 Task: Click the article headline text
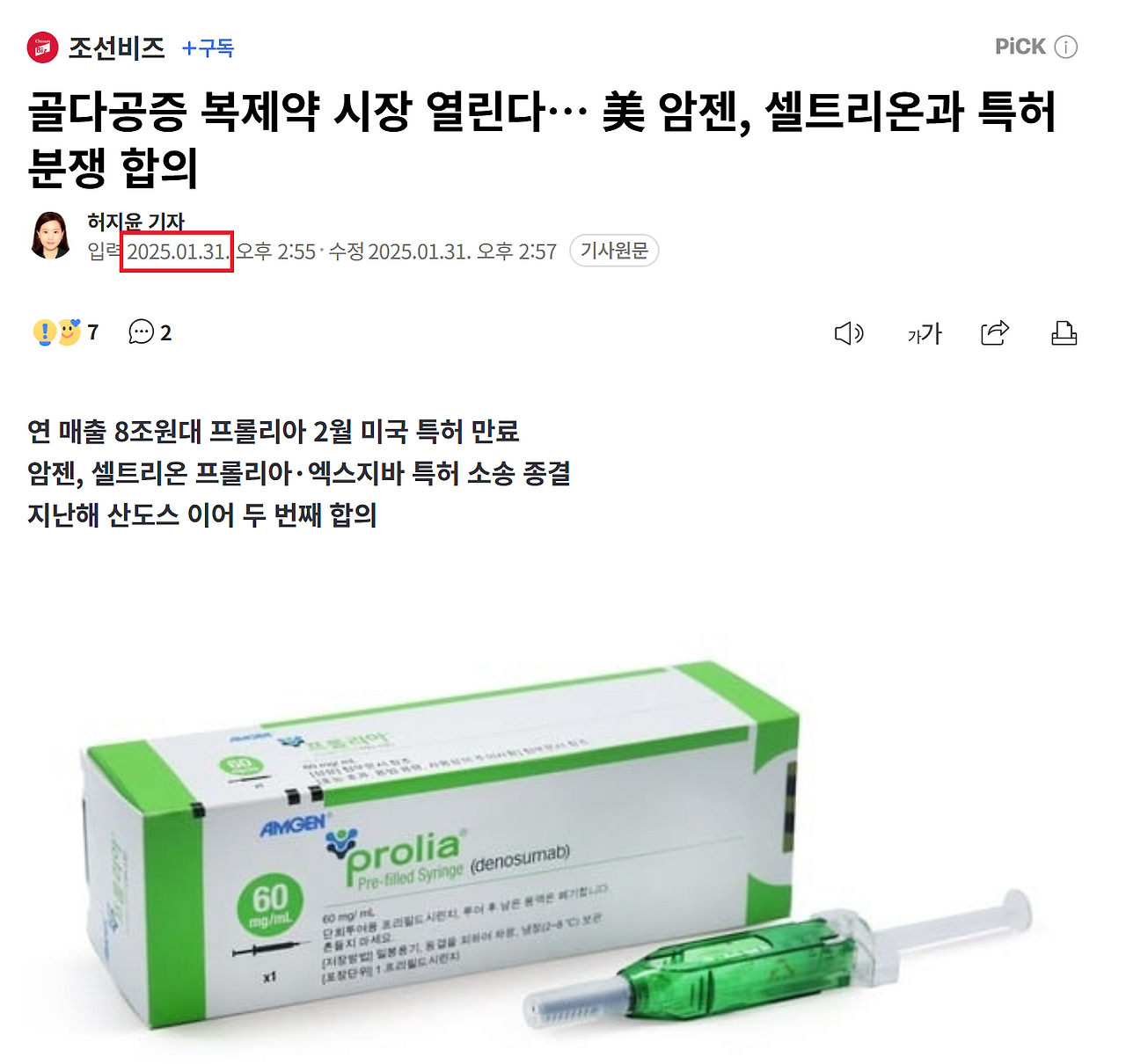pos(542,139)
